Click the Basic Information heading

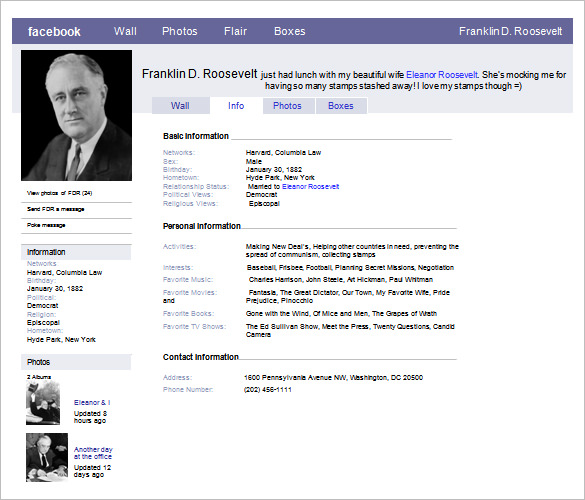(x=196, y=136)
